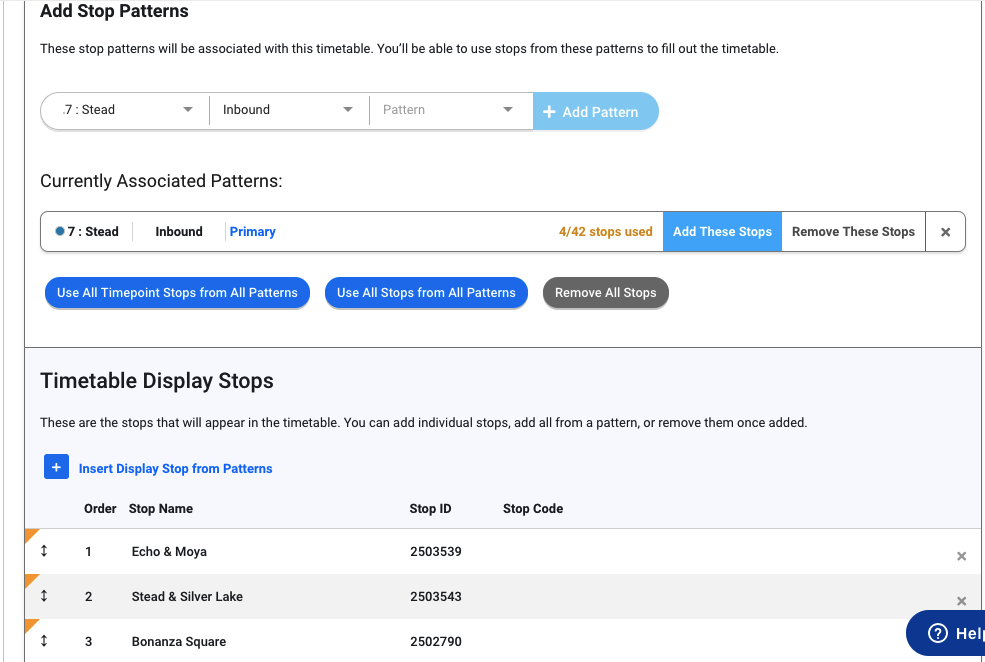Click reorder handle for Bonanza Square
Viewport: 985px width, 662px height.
point(44,641)
